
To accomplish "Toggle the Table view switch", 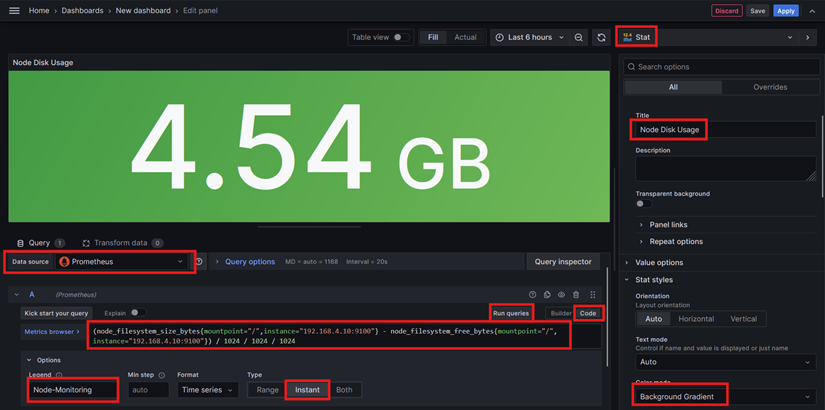I will tap(401, 37).
